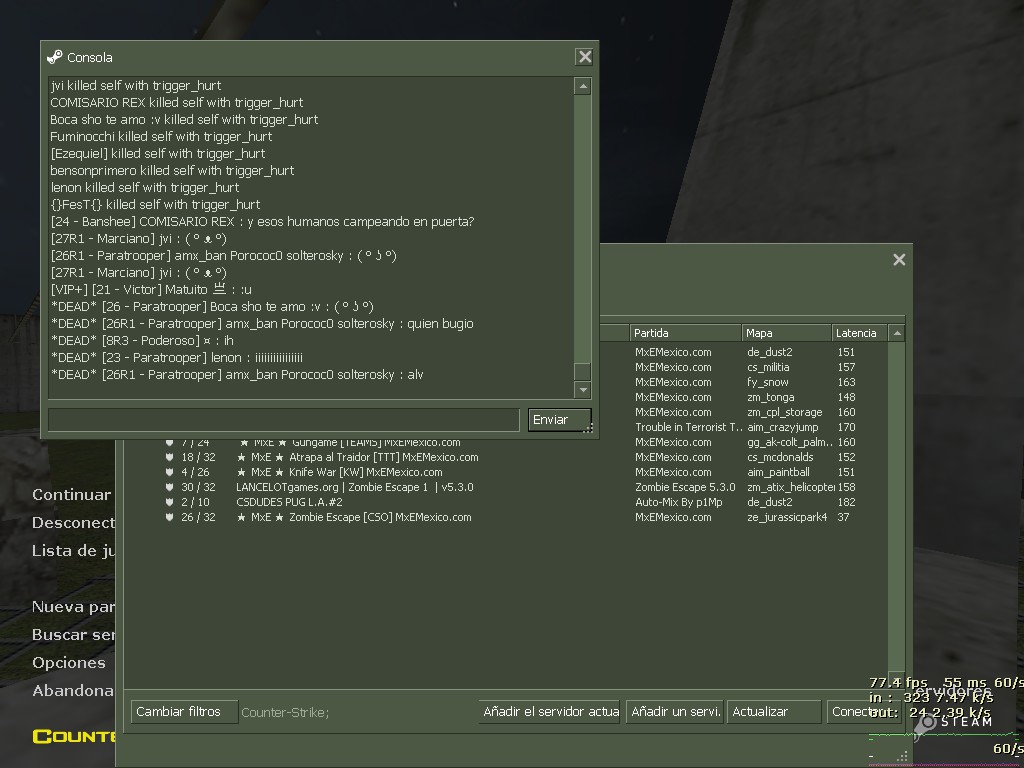This screenshot has width=1024, height=768.
Task: Click Añadir el servidor actual button
Action: pos(549,712)
